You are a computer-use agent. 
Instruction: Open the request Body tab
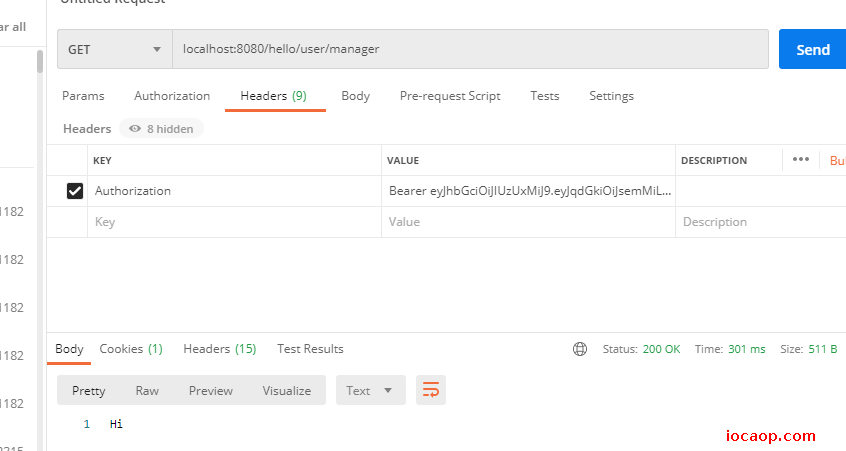(356, 96)
